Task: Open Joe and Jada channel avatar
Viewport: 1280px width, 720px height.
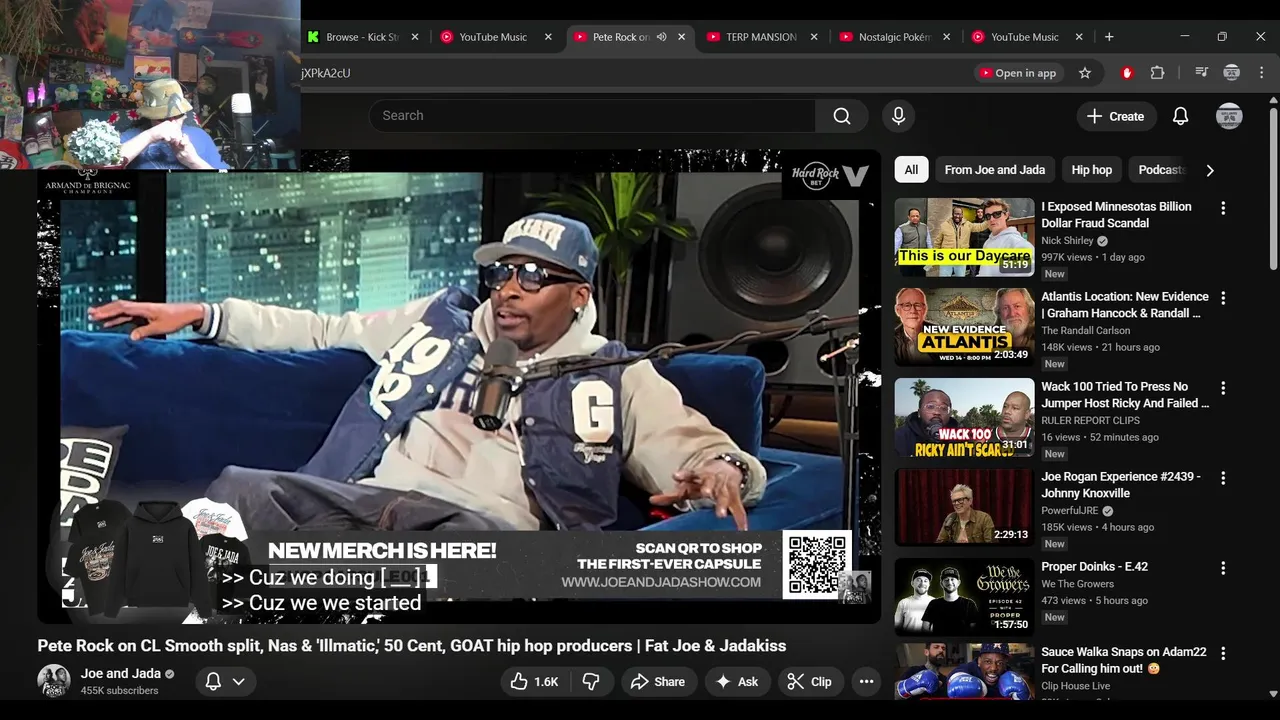Action: [x=54, y=681]
